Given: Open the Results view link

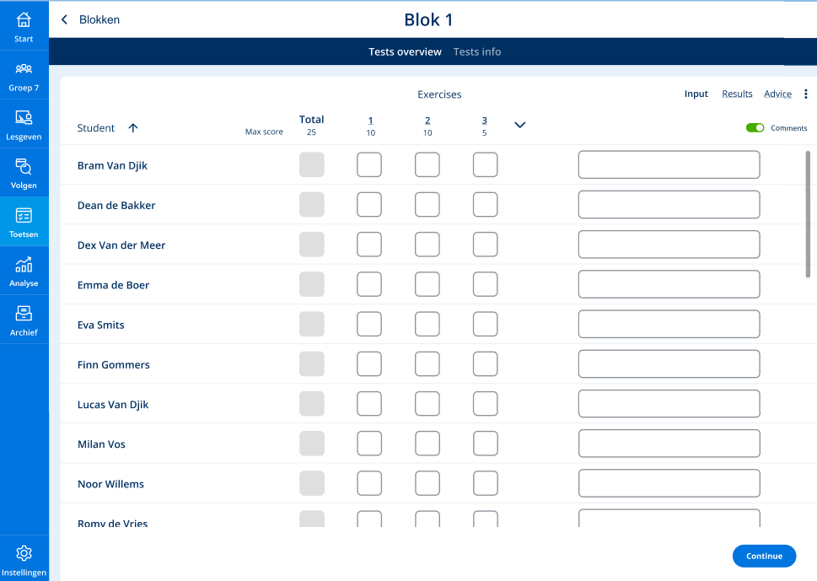Looking at the screenshot, I should point(737,94).
